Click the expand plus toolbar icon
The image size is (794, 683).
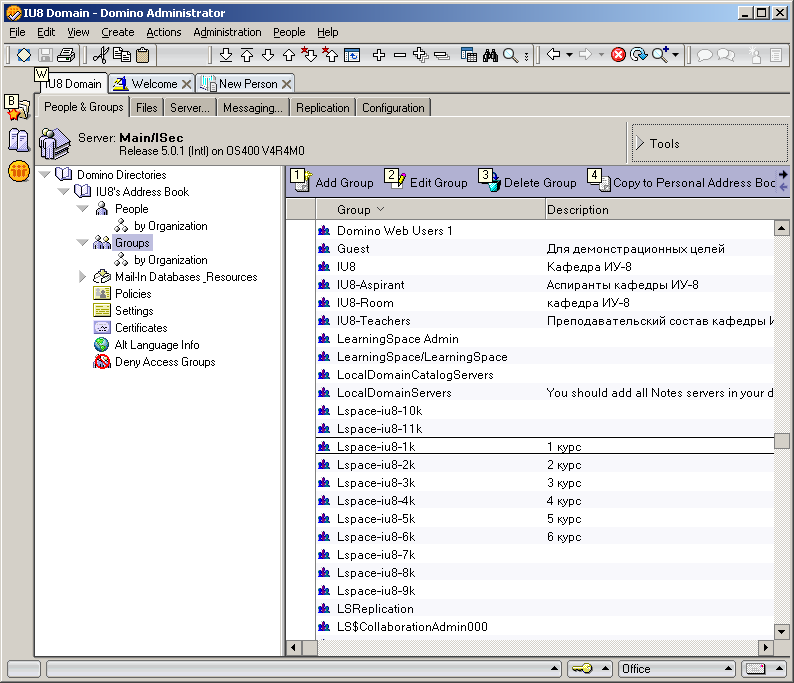379,55
